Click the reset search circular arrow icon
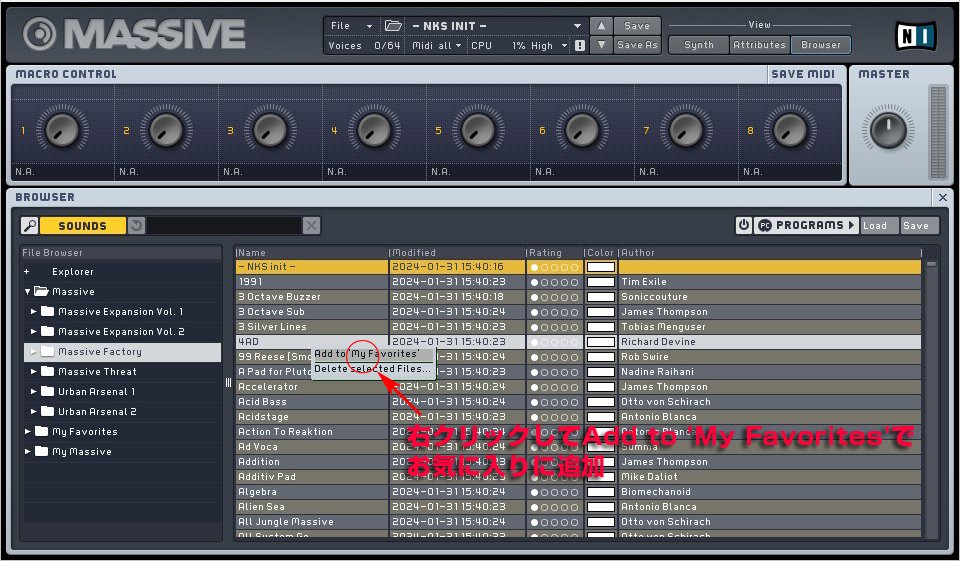The height and width of the screenshot is (561, 960). 136,225
